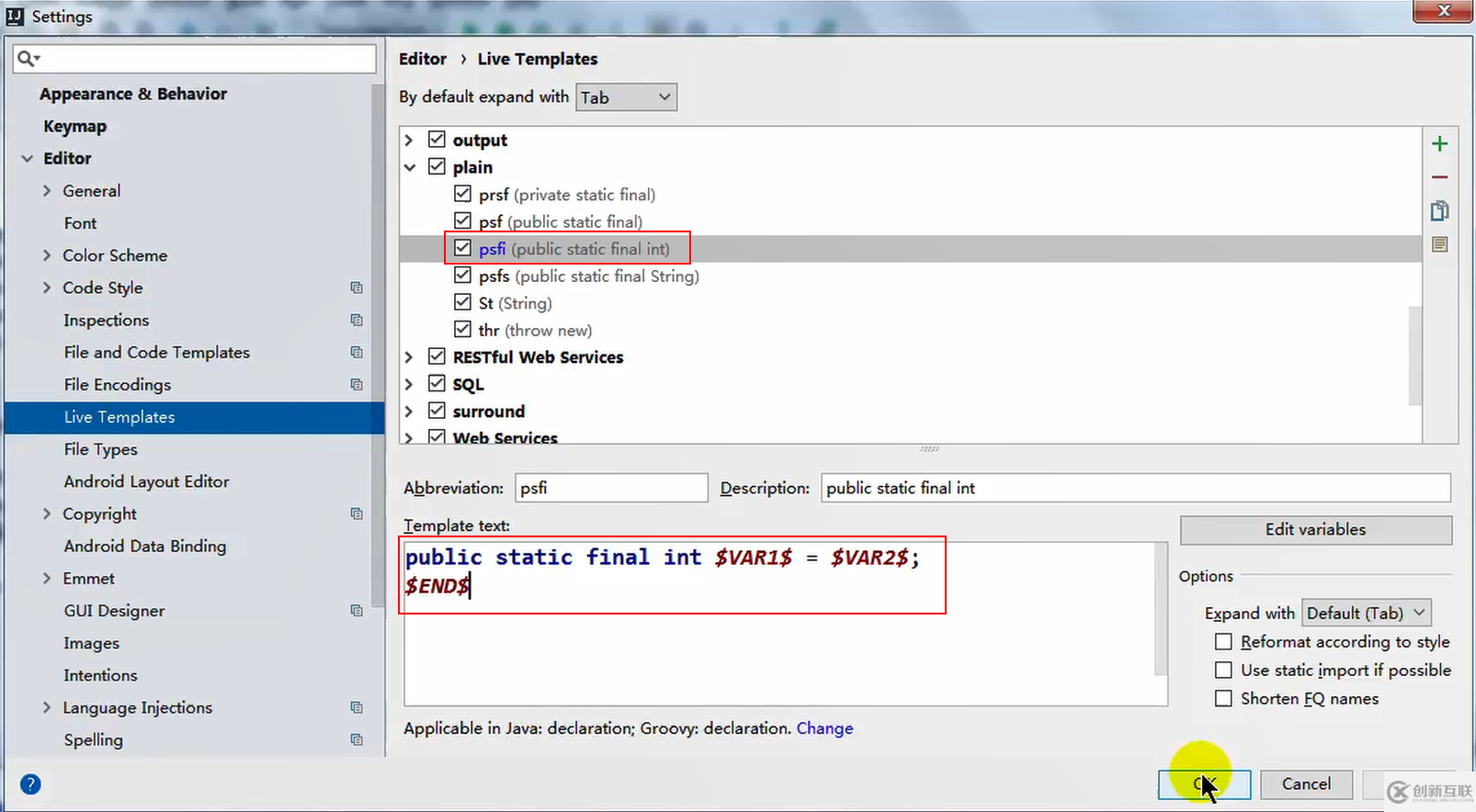This screenshot has width=1476, height=812.
Task: Click the Description input field
Action: [1136, 488]
